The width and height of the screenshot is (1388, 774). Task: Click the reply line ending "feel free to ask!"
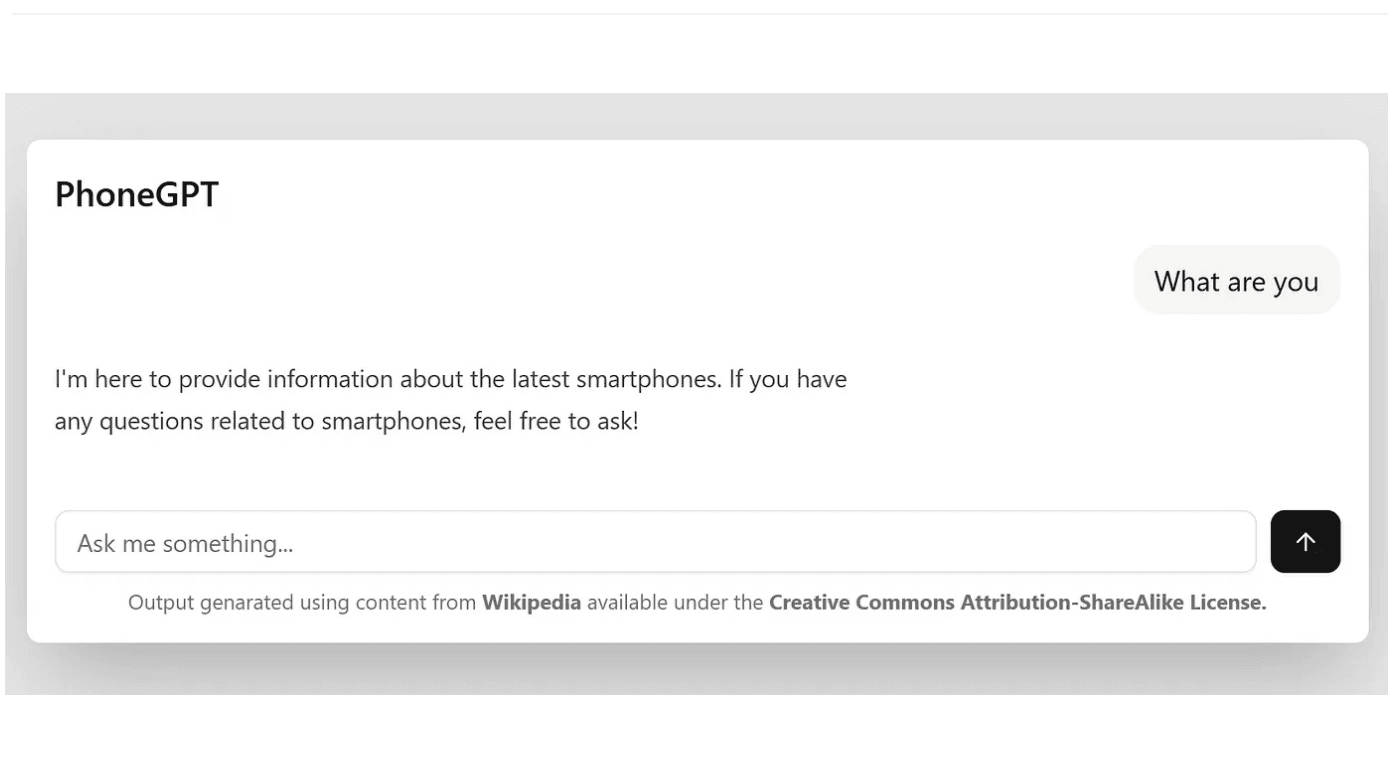pos(346,421)
